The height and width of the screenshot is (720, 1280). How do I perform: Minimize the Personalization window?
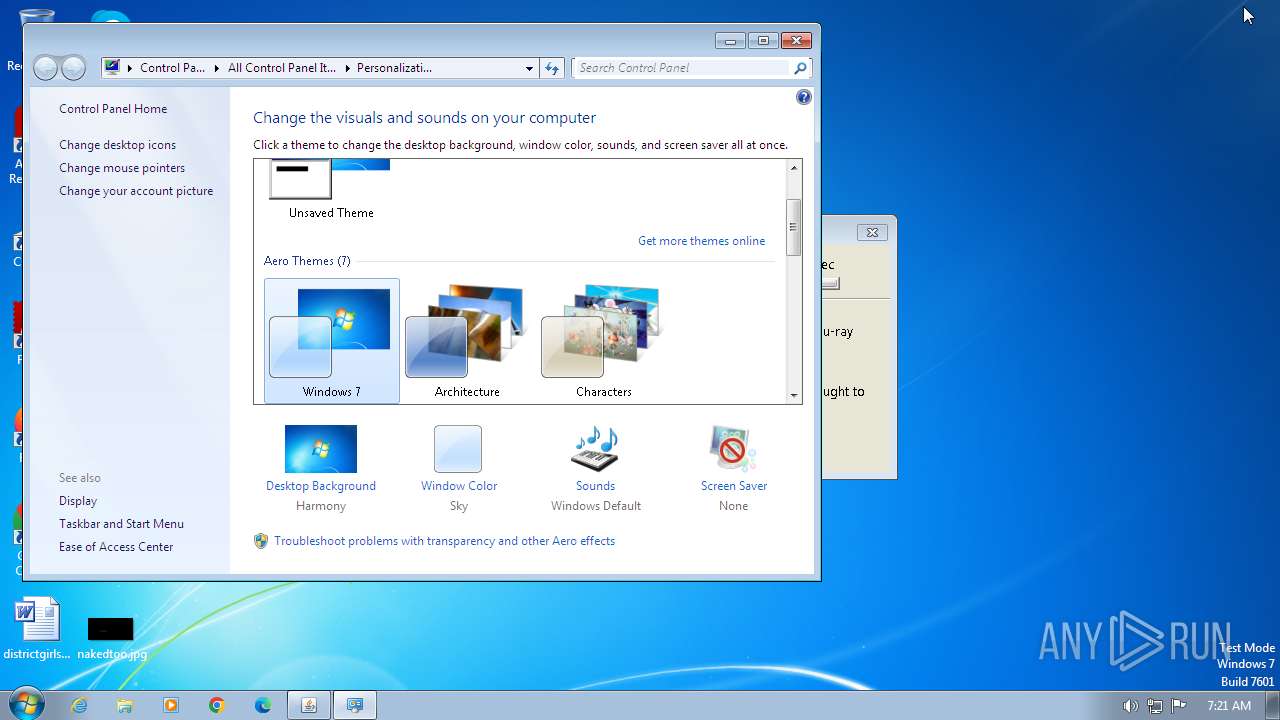(x=730, y=41)
